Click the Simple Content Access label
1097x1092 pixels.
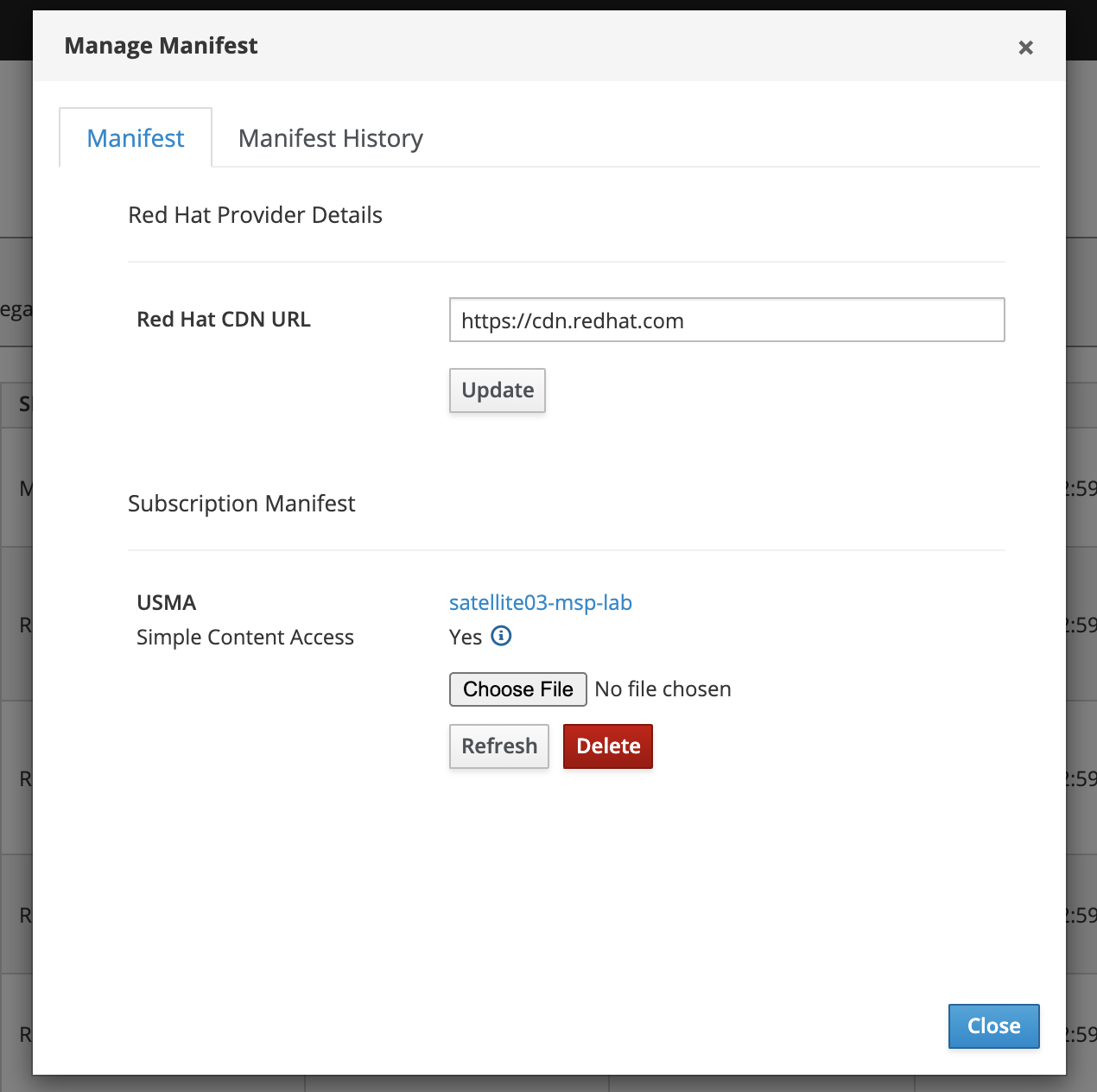(x=245, y=638)
